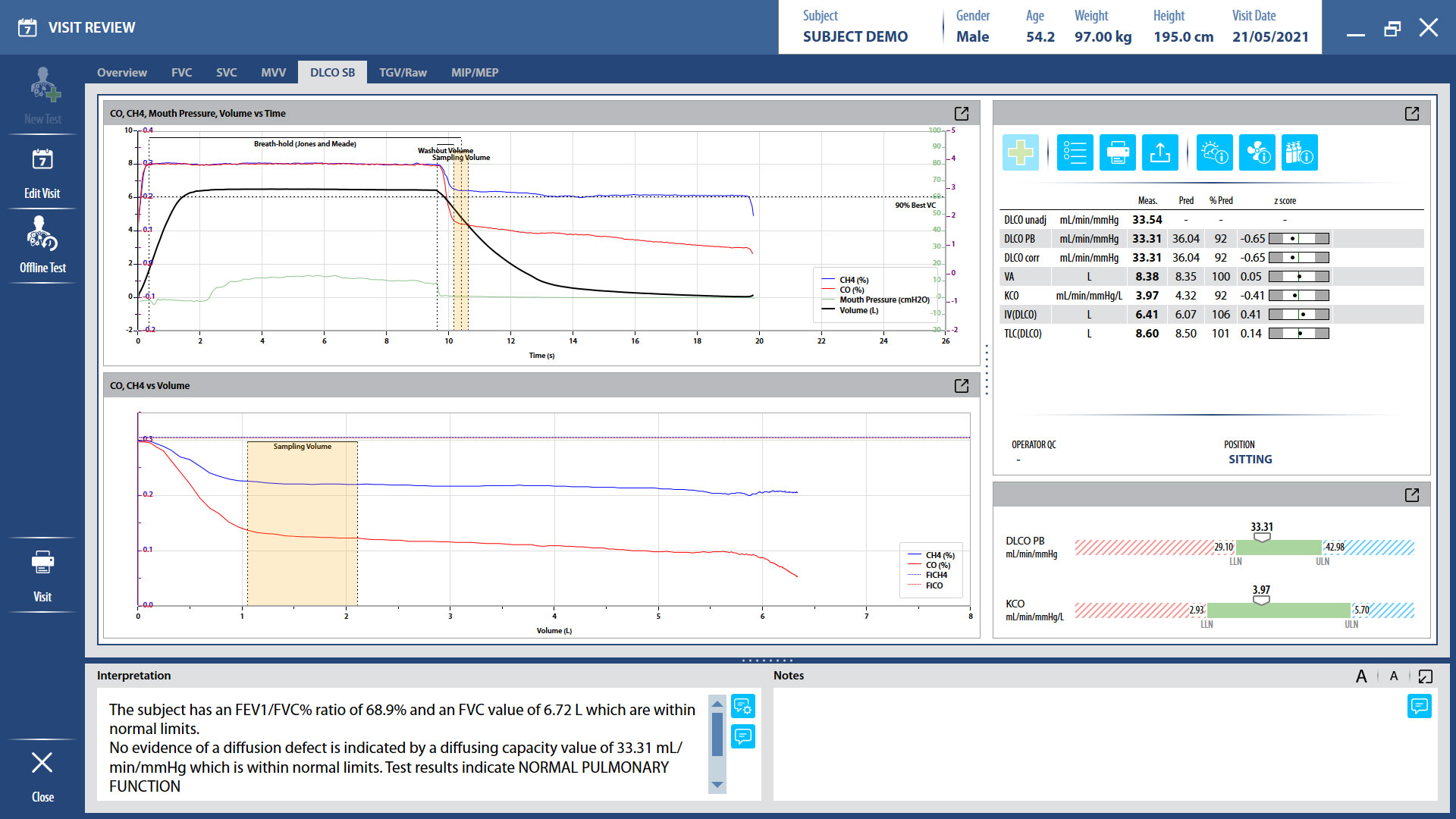Click the turbine flowmeter info icon
Image resolution: width=1456 pixels, height=819 pixels.
(x=1257, y=152)
